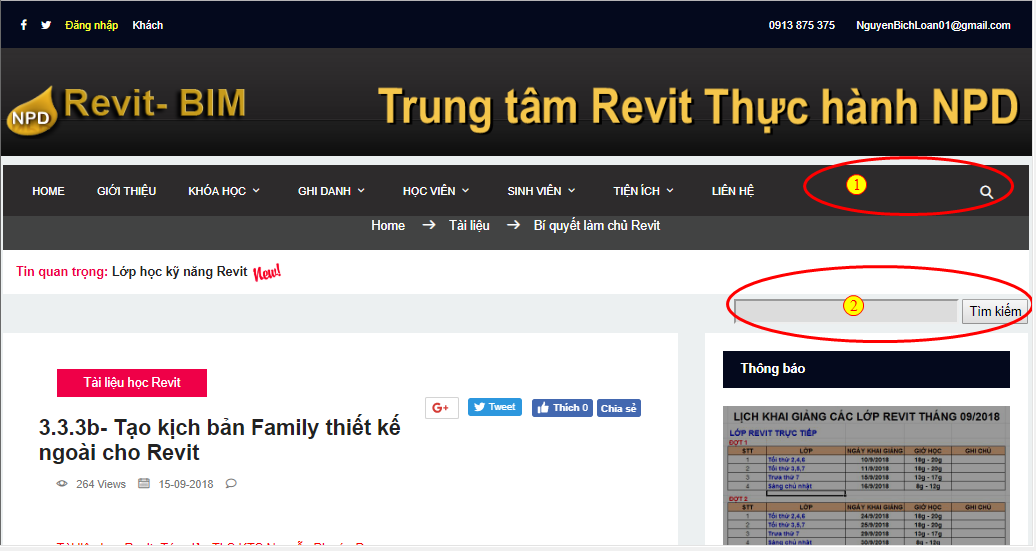Click the magnifier search icon in navbar
The image size is (1036, 551).
tap(986, 192)
